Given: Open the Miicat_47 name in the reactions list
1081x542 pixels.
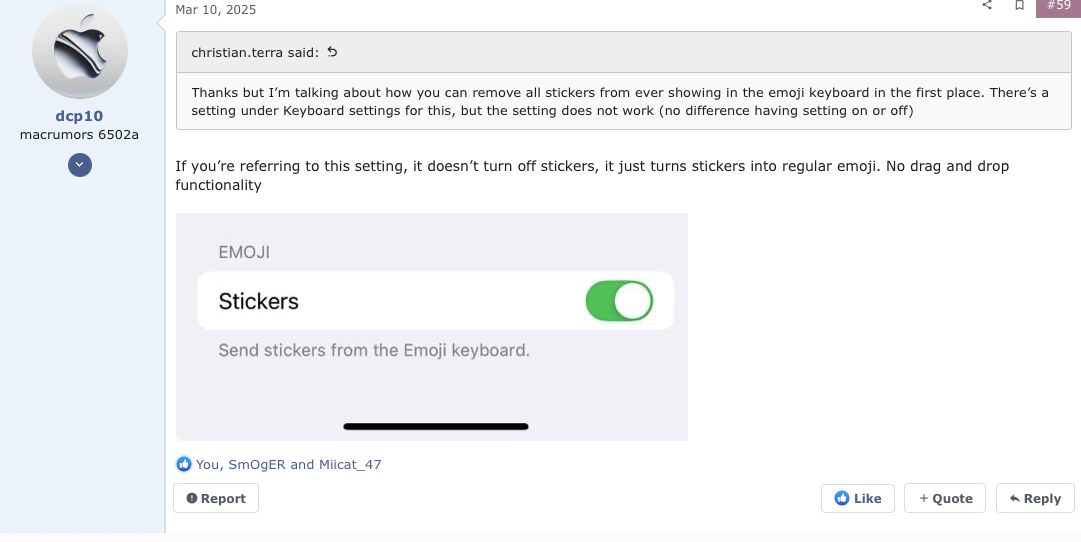Looking at the screenshot, I should coord(350,464).
